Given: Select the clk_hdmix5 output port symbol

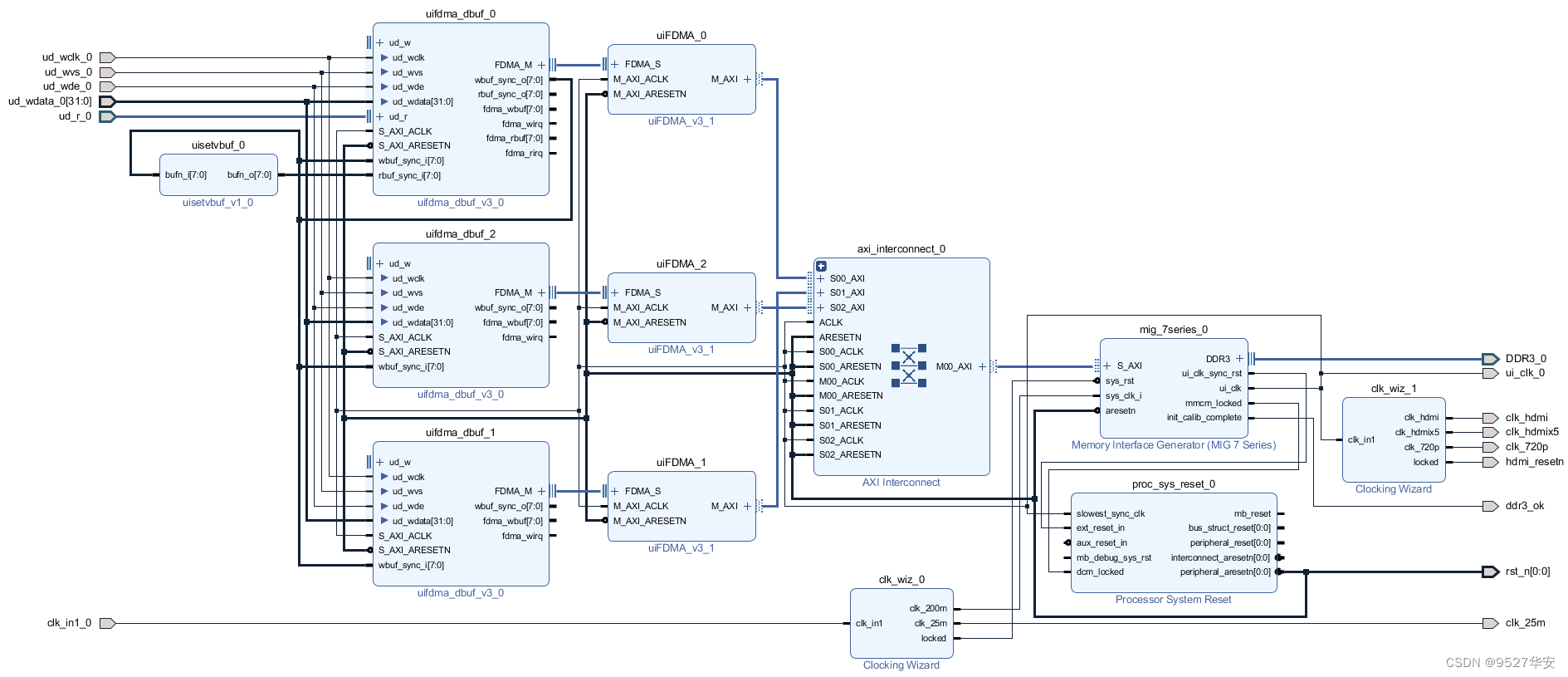Looking at the screenshot, I should coord(1490,432).
